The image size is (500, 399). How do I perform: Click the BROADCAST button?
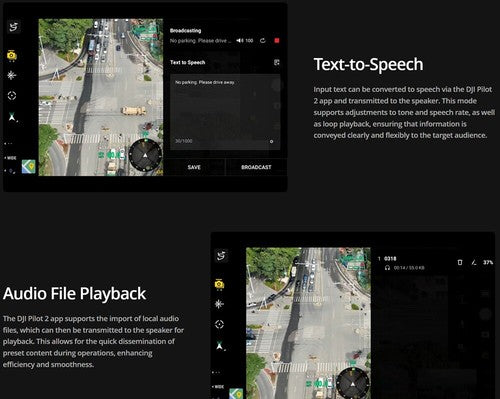pos(256,167)
